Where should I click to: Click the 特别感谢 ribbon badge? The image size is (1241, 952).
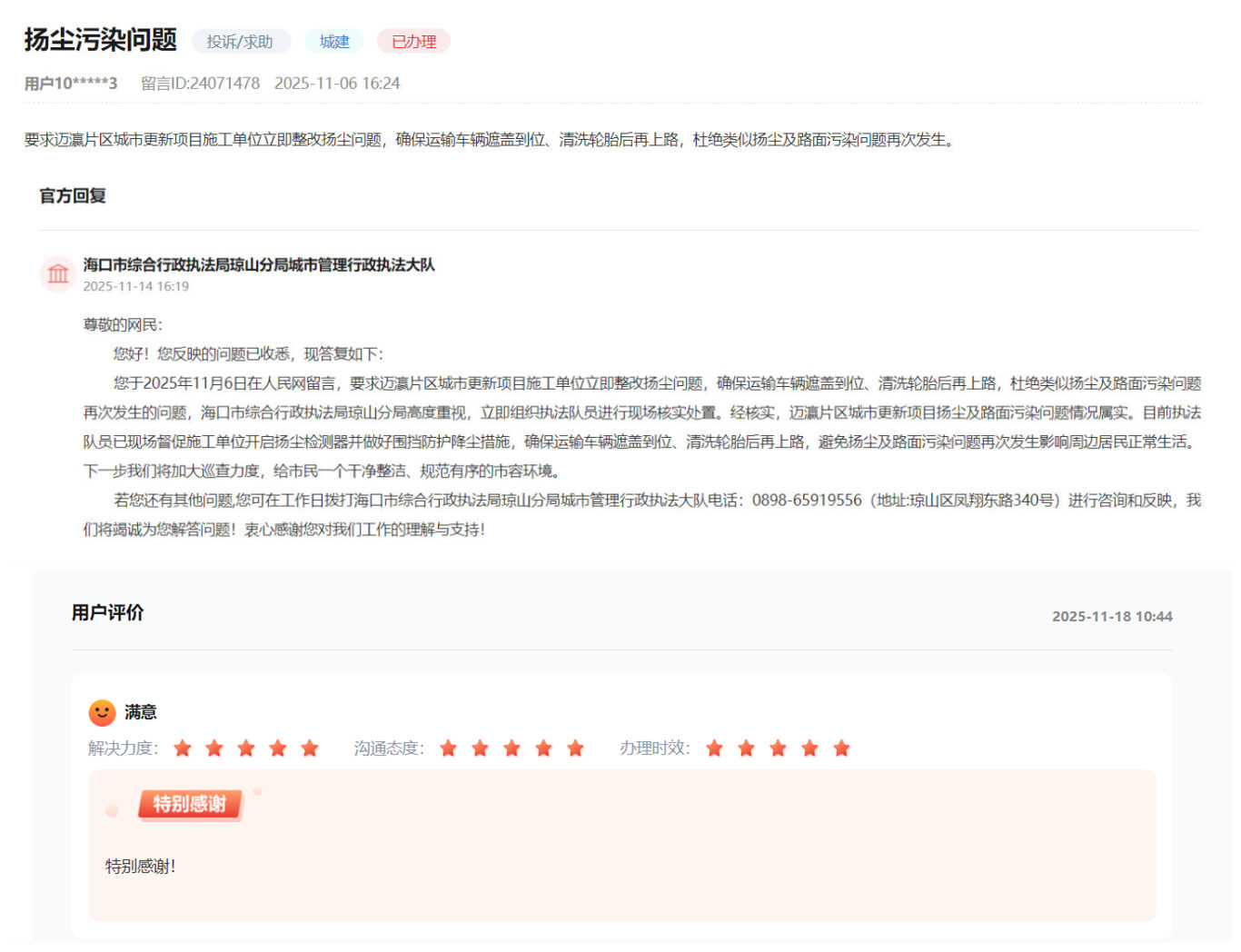[x=188, y=804]
